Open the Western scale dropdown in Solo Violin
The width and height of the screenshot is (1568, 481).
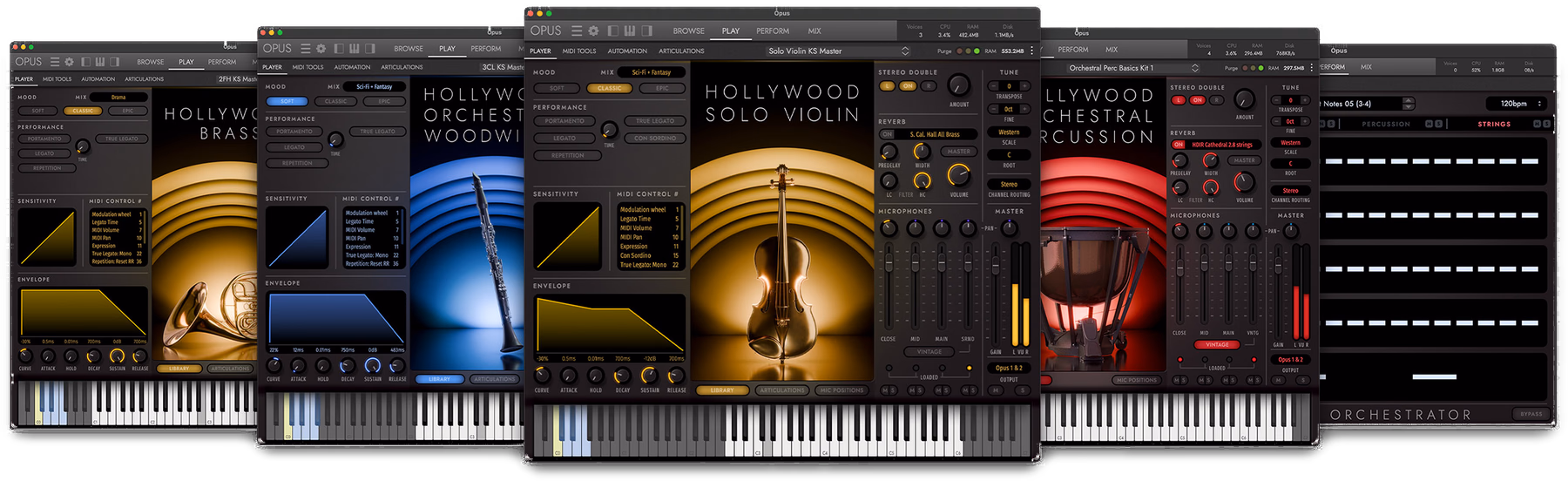pyautogui.click(x=1009, y=132)
